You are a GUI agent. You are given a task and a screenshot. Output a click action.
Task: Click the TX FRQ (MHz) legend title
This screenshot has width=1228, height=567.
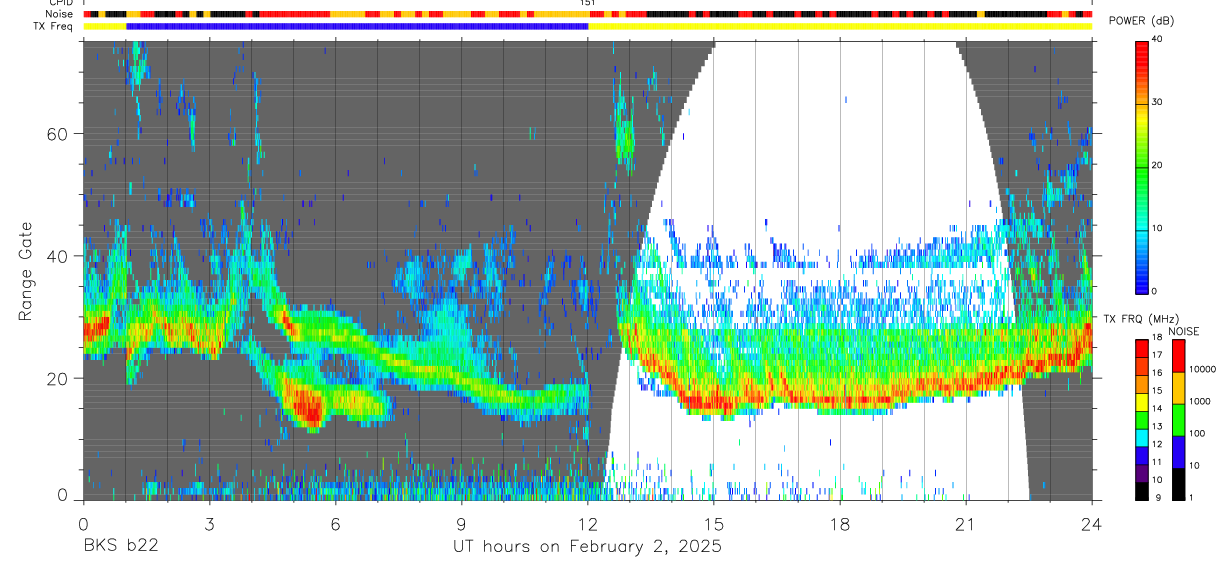[x=1141, y=319]
